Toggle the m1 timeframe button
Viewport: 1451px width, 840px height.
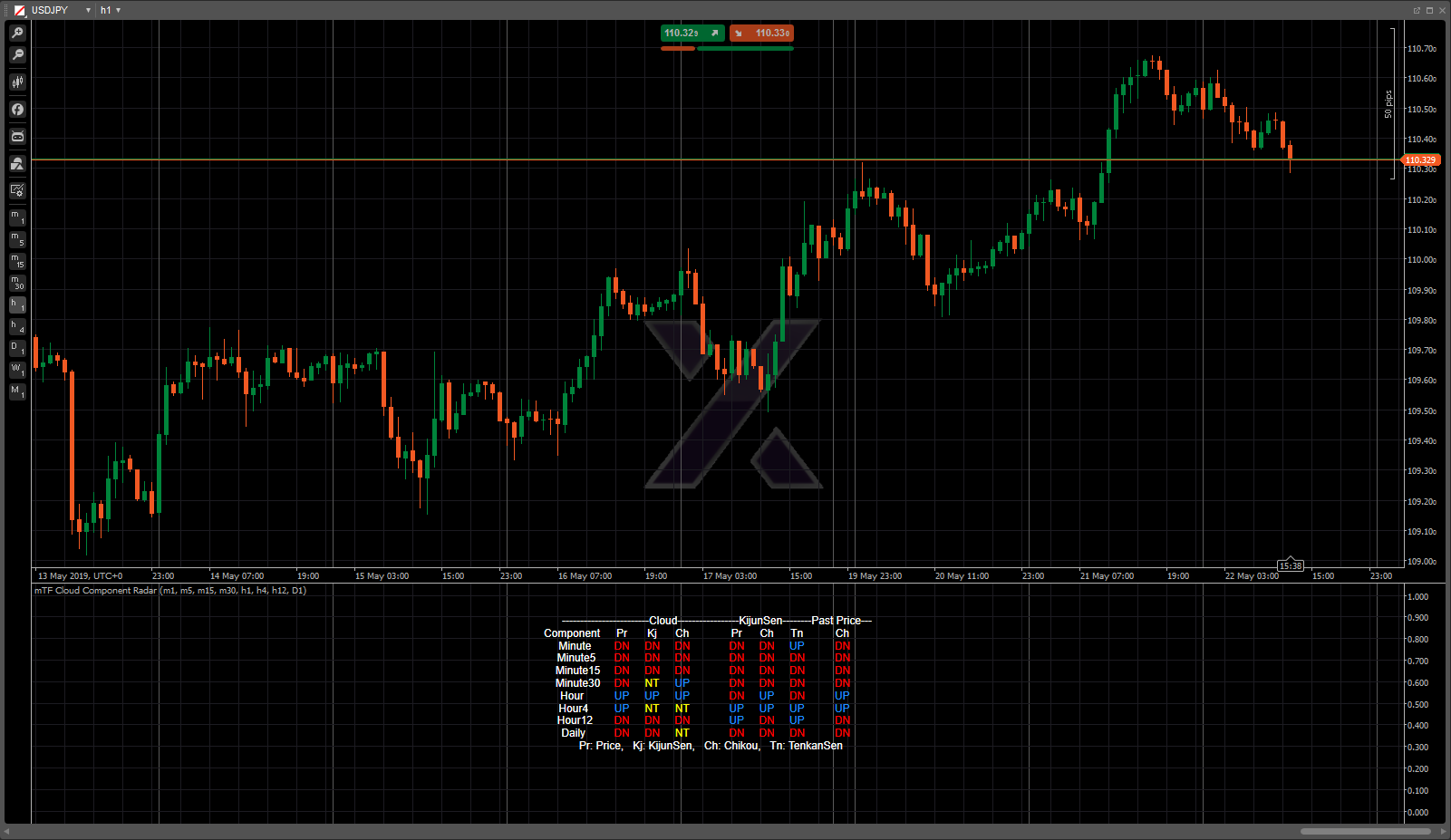click(17, 217)
